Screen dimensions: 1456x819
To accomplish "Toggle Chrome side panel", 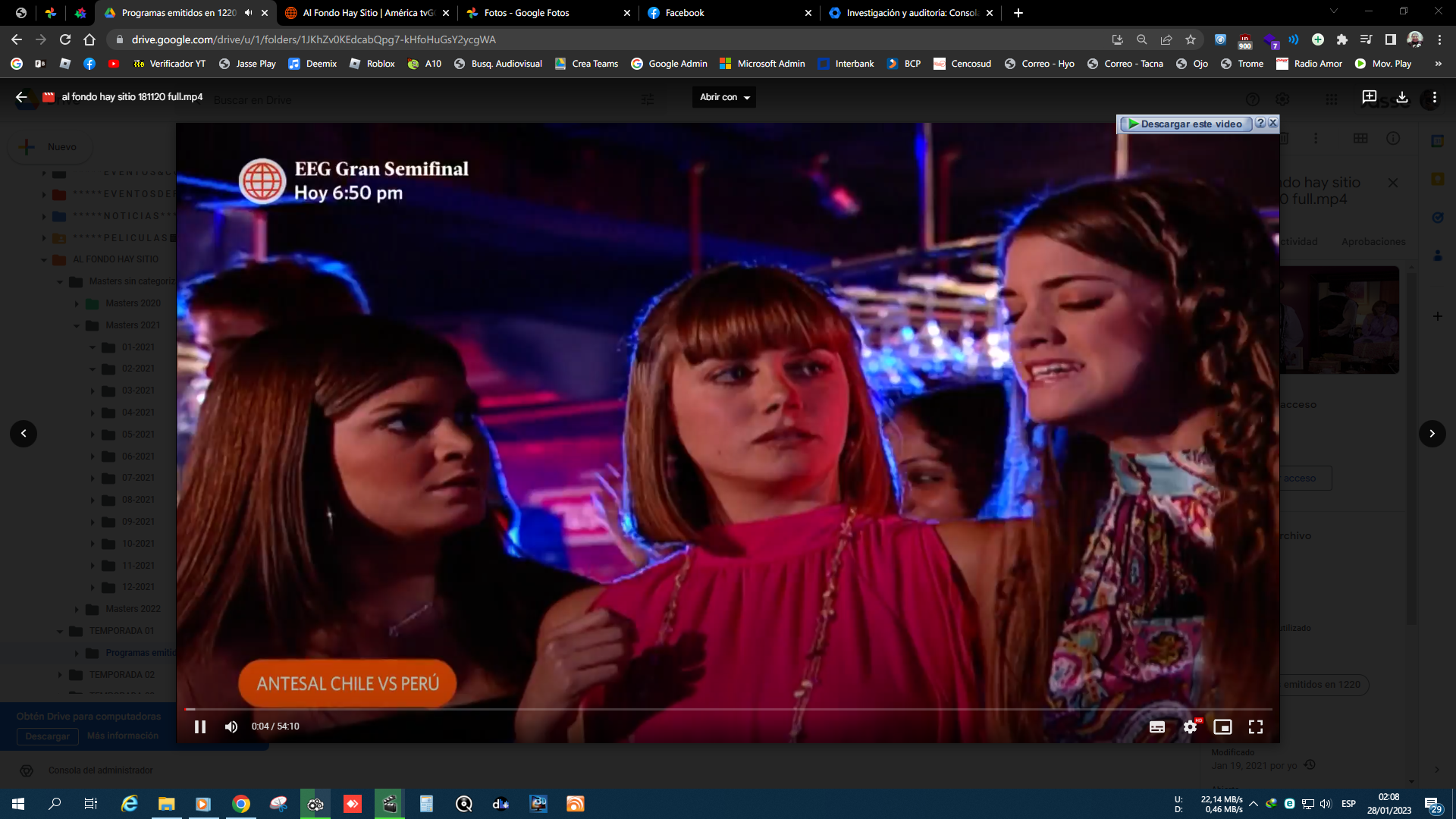I will click(x=1390, y=39).
